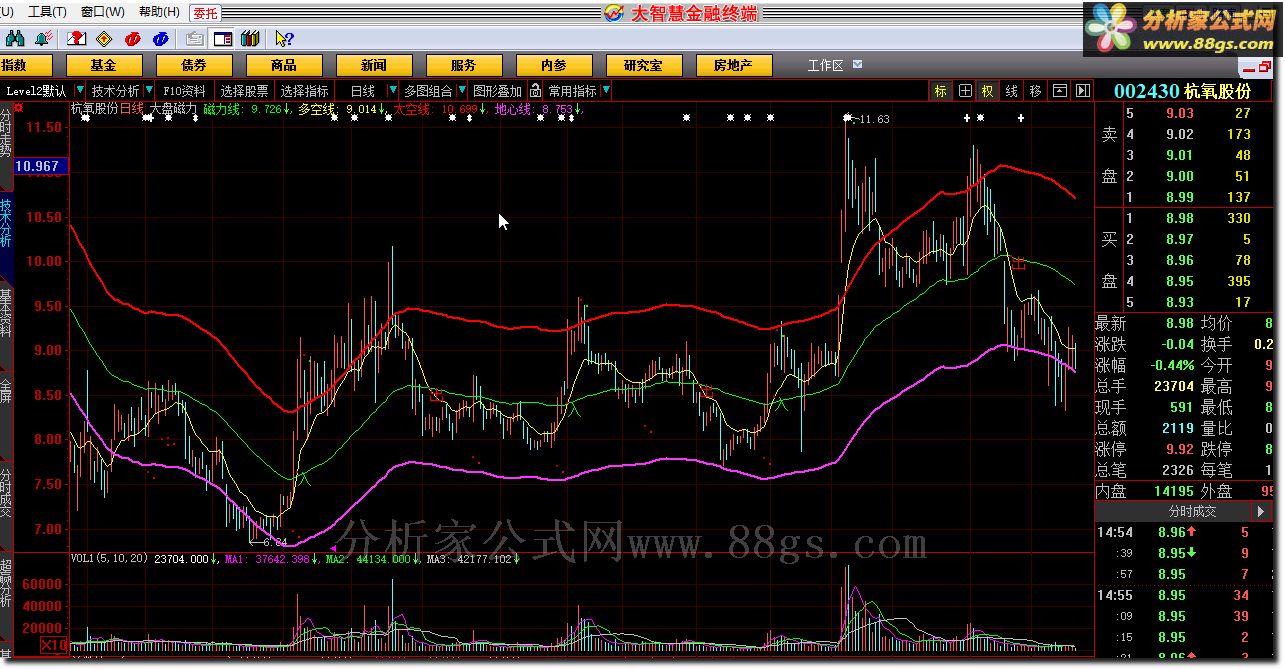This screenshot has width=1285, height=669.
Task: Click the yellow diamond toolbar icon
Action: pos(104,39)
